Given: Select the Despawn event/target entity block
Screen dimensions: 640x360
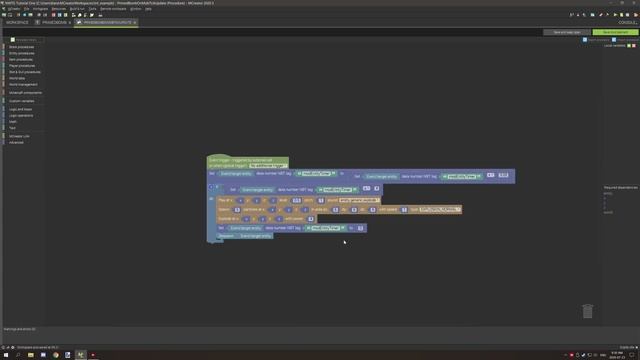Looking at the screenshot, I should (244, 236).
